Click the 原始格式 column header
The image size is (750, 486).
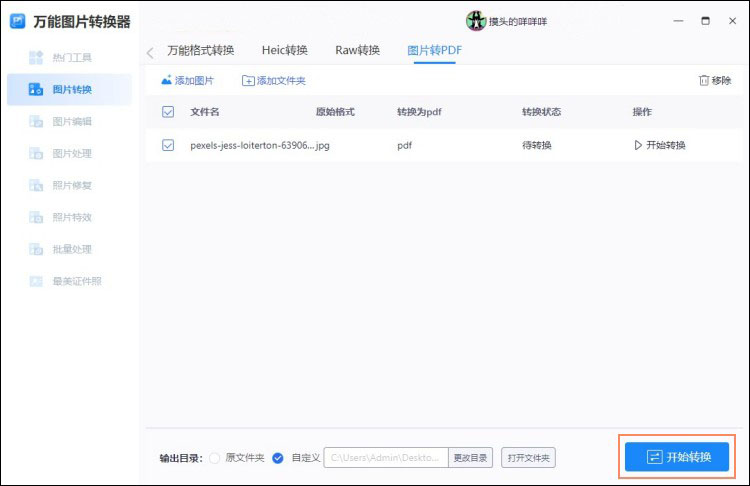[x=335, y=112]
